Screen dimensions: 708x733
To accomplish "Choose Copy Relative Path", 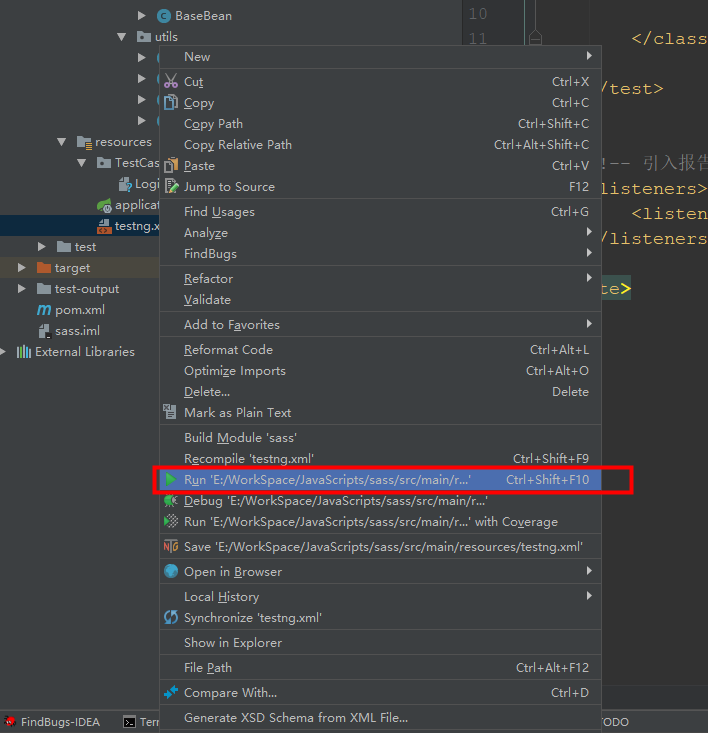I will coord(380,144).
